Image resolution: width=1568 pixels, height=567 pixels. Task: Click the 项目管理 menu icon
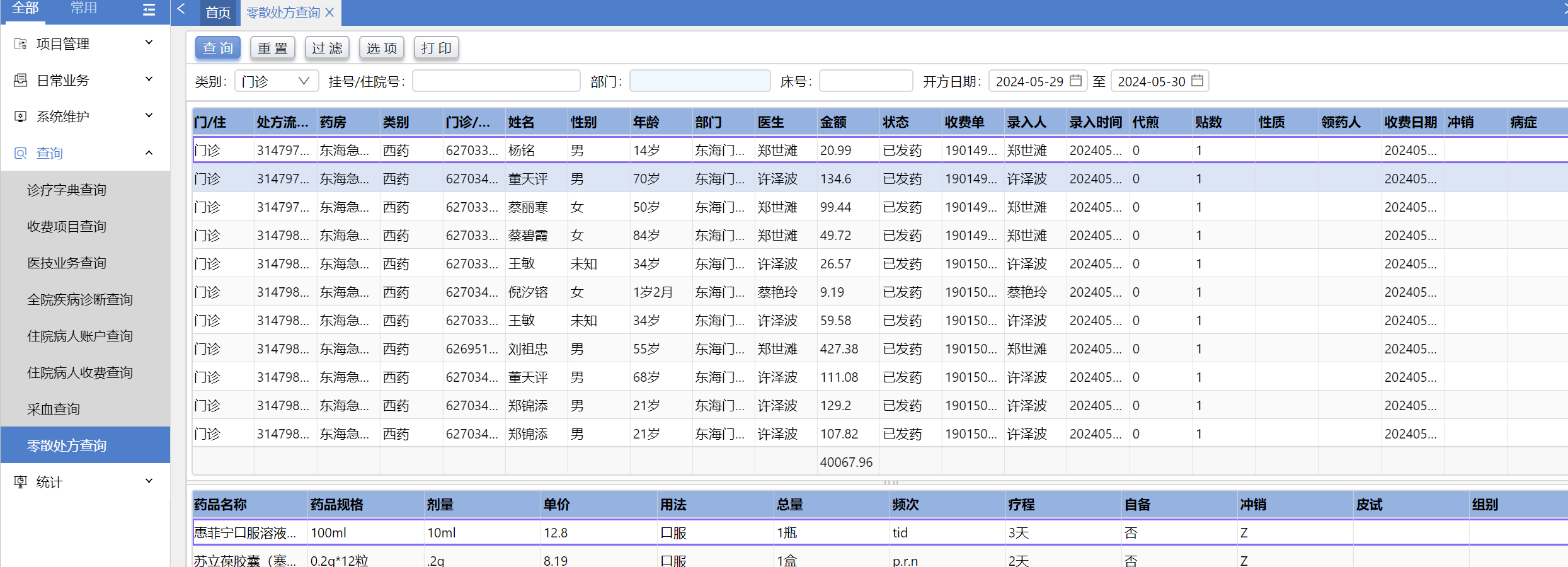20,43
